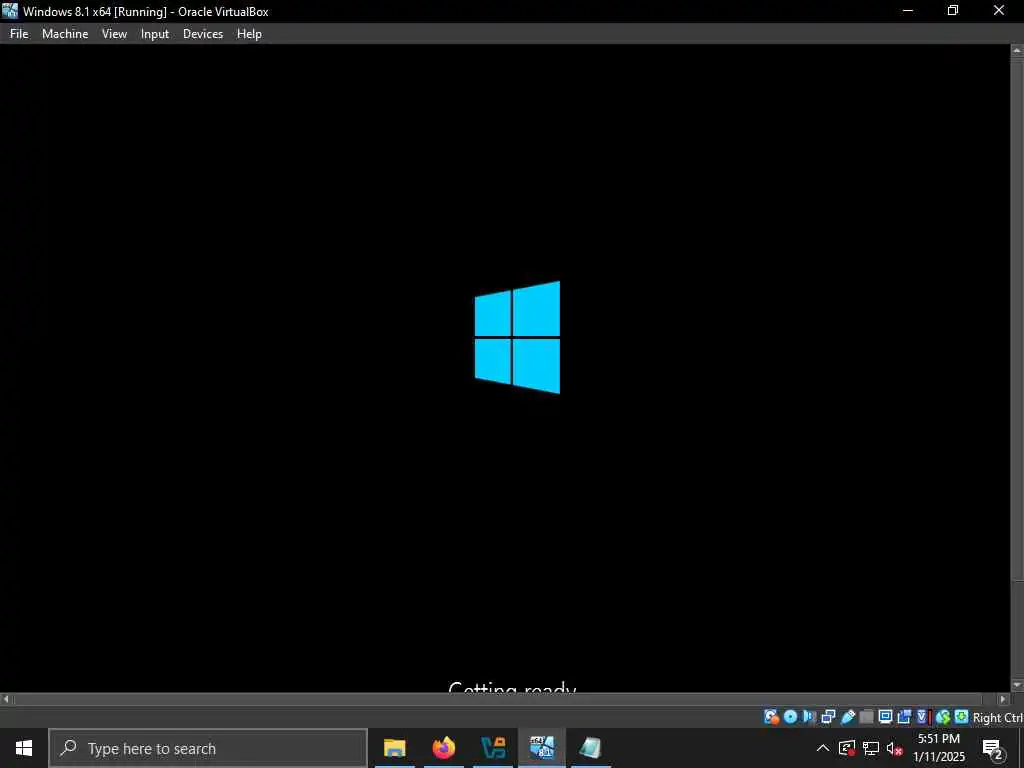The width and height of the screenshot is (1024, 768).
Task: Open the Help menu
Action: coord(249,34)
